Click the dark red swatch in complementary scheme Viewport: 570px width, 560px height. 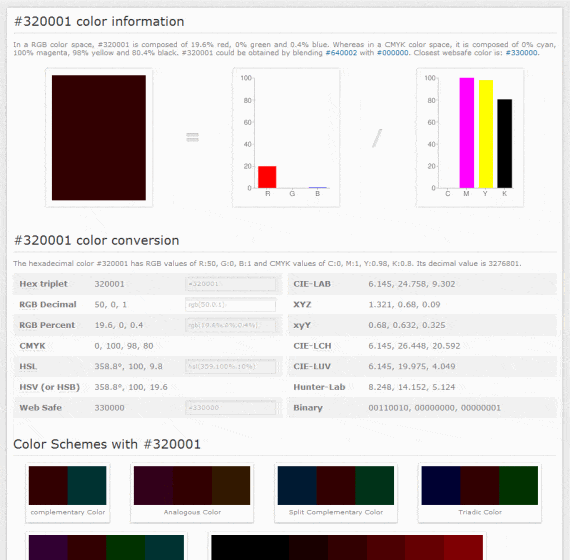pyautogui.click(x=48, y=485)
